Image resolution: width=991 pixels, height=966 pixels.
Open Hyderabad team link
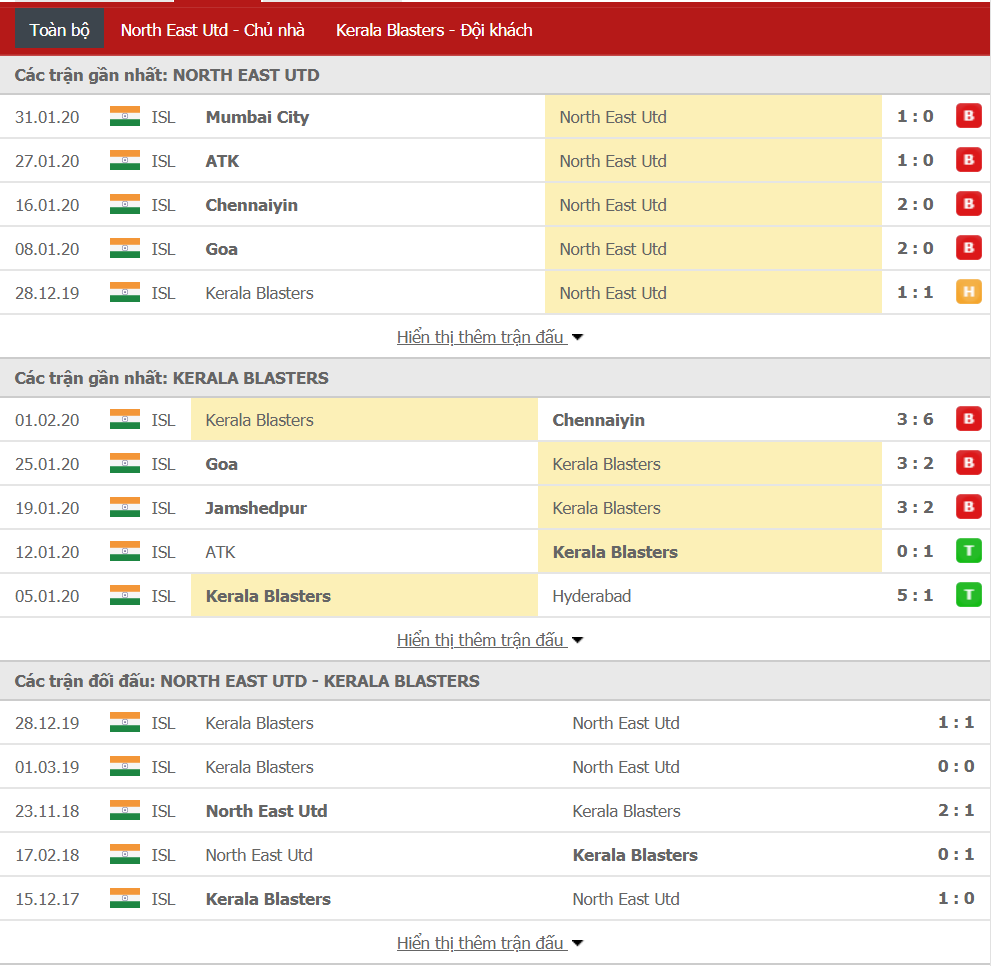pyautogui.click(x=592, y=596)
